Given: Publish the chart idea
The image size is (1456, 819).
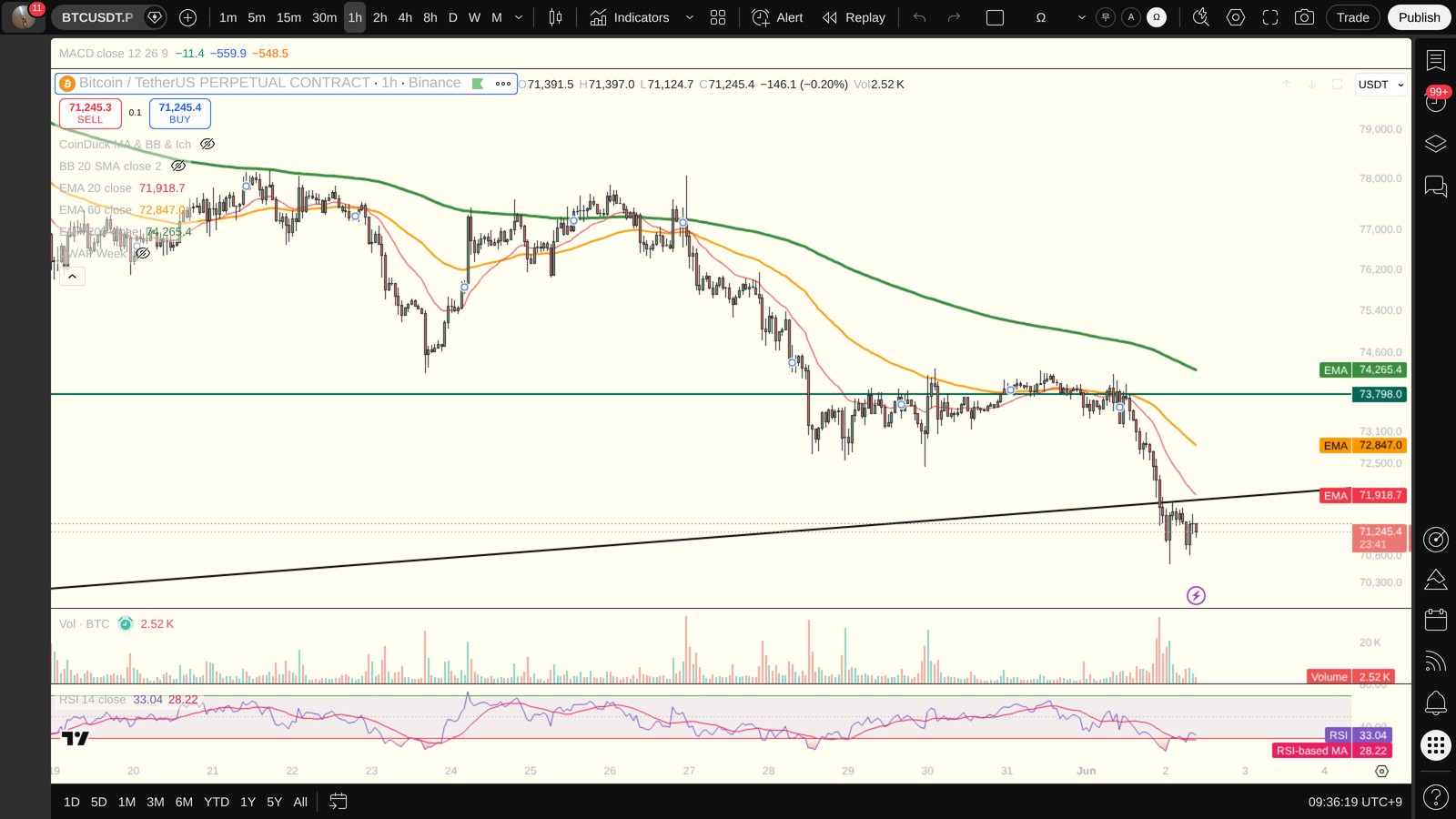Looking at the screenshot, I should (x=1420, y=17).
